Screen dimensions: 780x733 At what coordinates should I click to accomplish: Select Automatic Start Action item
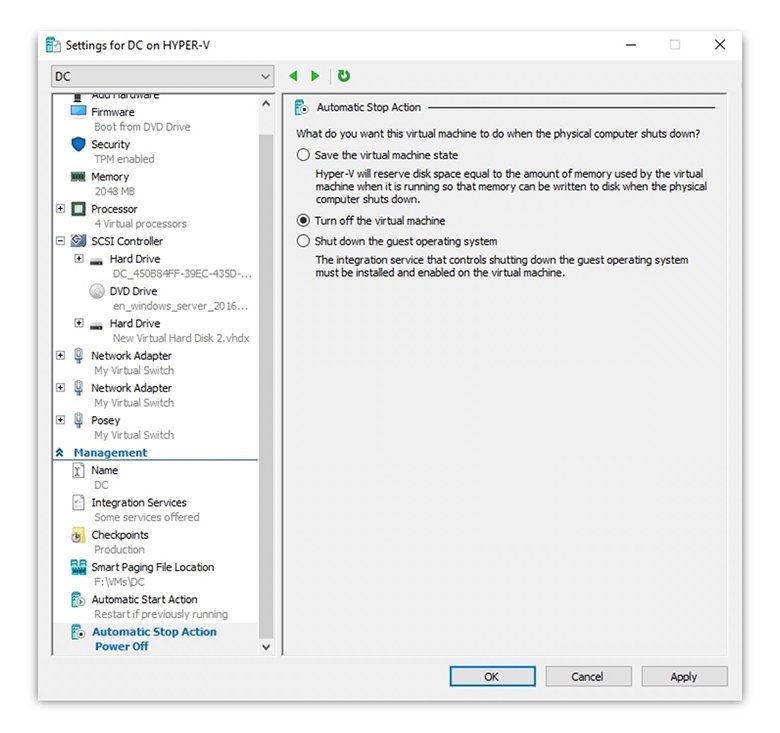point(144,600)
